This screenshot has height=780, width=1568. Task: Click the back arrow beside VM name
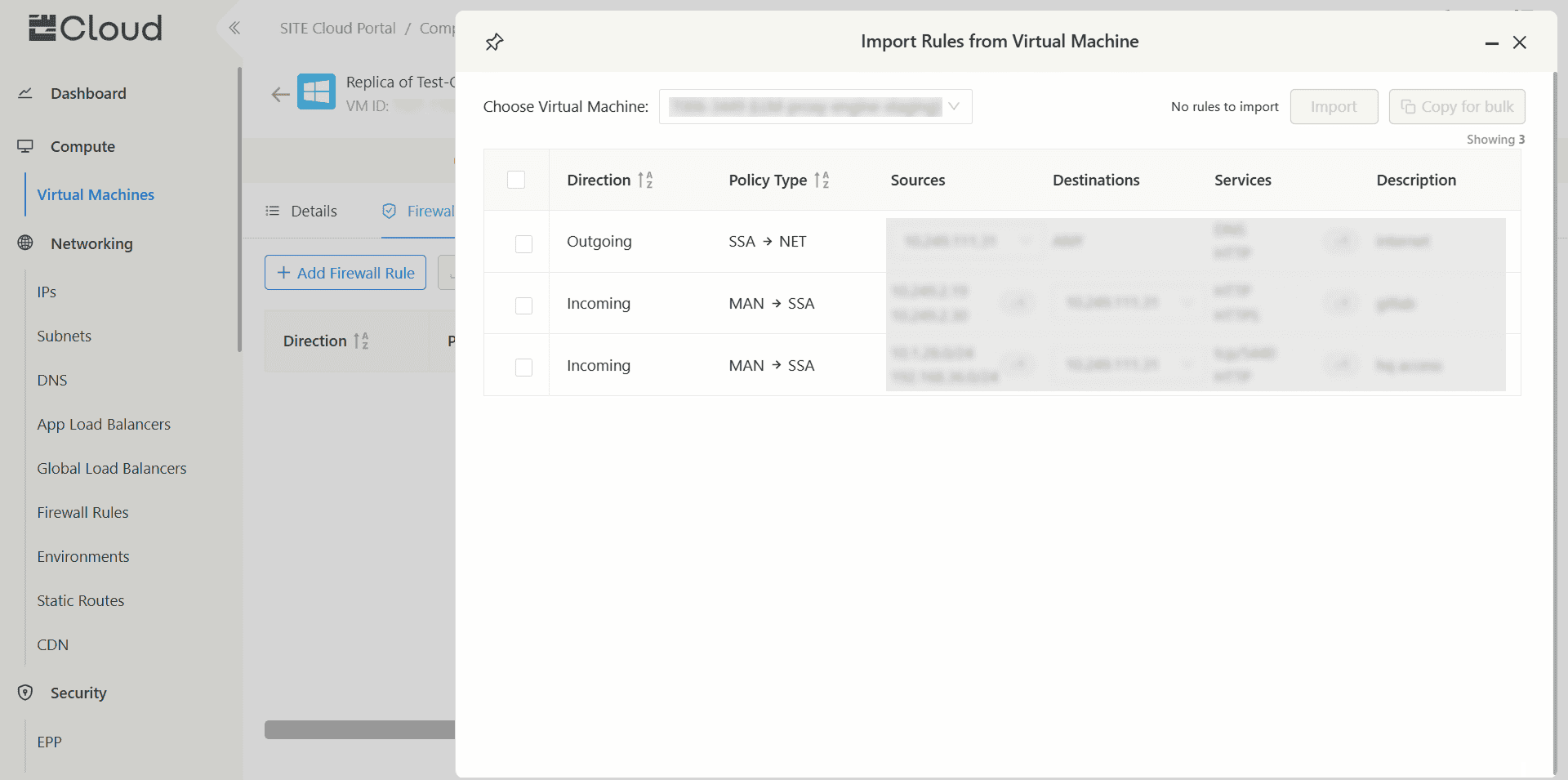[x=280, y=95]
